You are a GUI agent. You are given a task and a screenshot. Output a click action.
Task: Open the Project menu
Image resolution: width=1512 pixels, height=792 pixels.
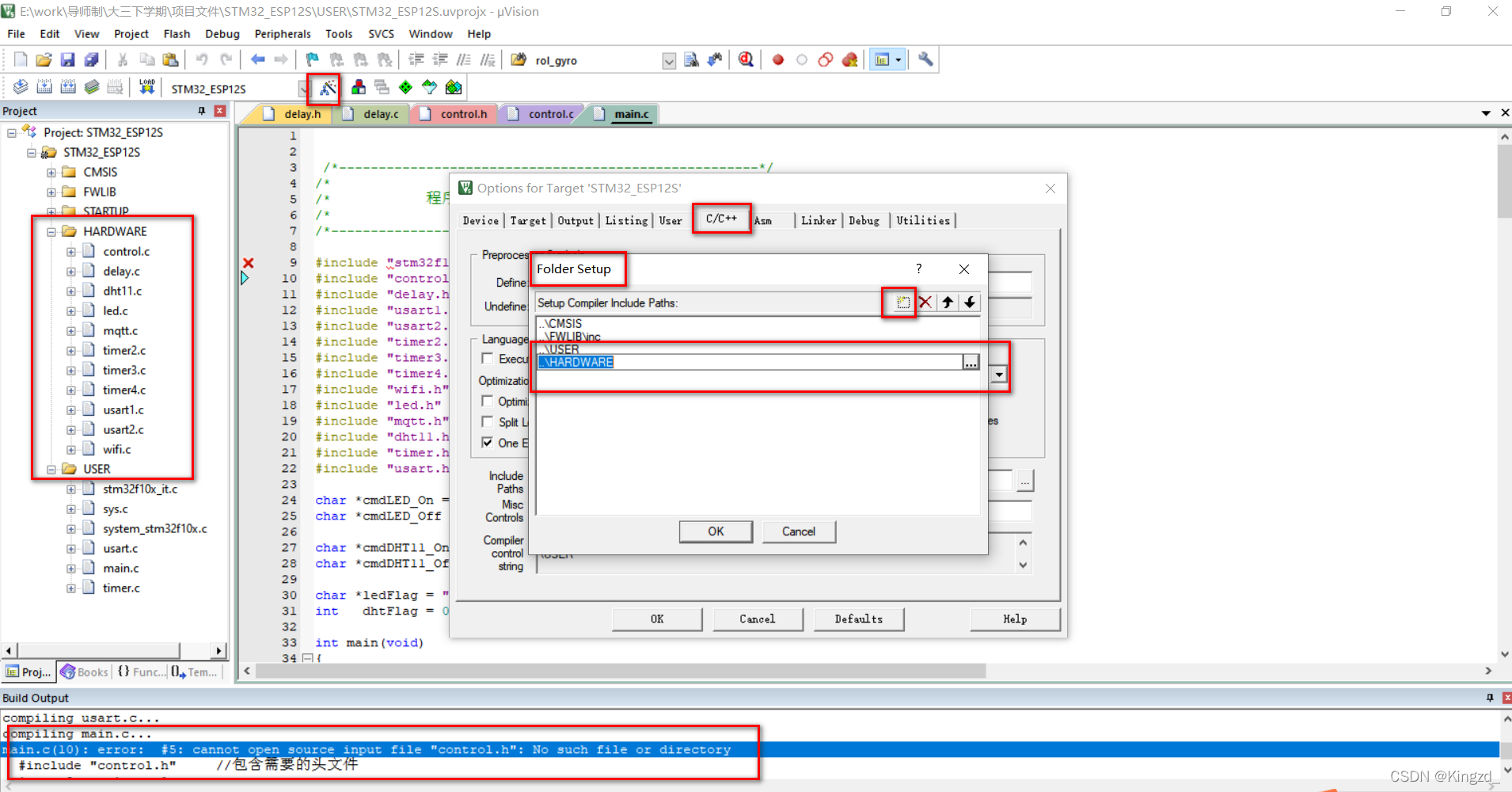pyautogui.click(x=131, y=34)
